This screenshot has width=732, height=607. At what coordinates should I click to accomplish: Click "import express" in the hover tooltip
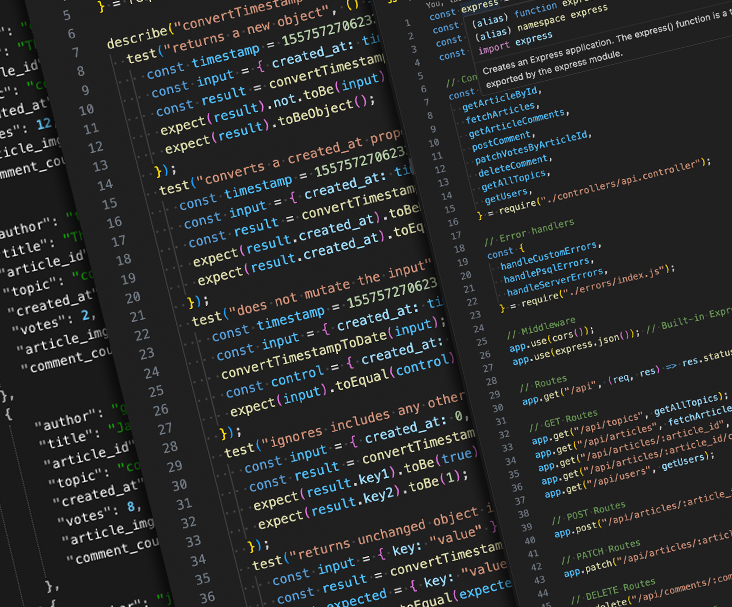pos(515,42)
